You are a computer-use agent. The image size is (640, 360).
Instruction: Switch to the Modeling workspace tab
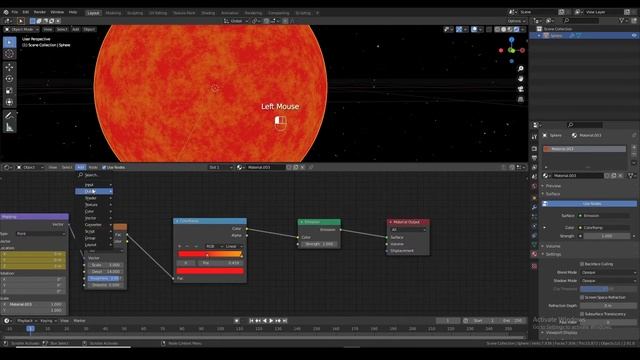pyautogui.click(x=113, y=13)
